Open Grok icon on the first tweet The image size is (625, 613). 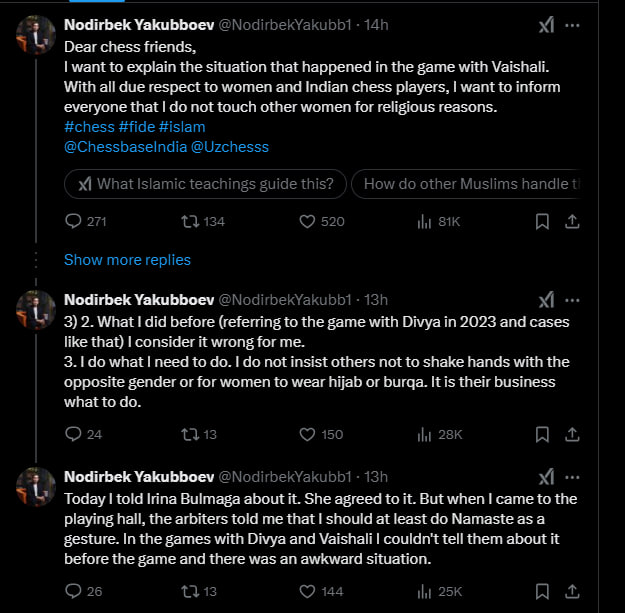546,24
